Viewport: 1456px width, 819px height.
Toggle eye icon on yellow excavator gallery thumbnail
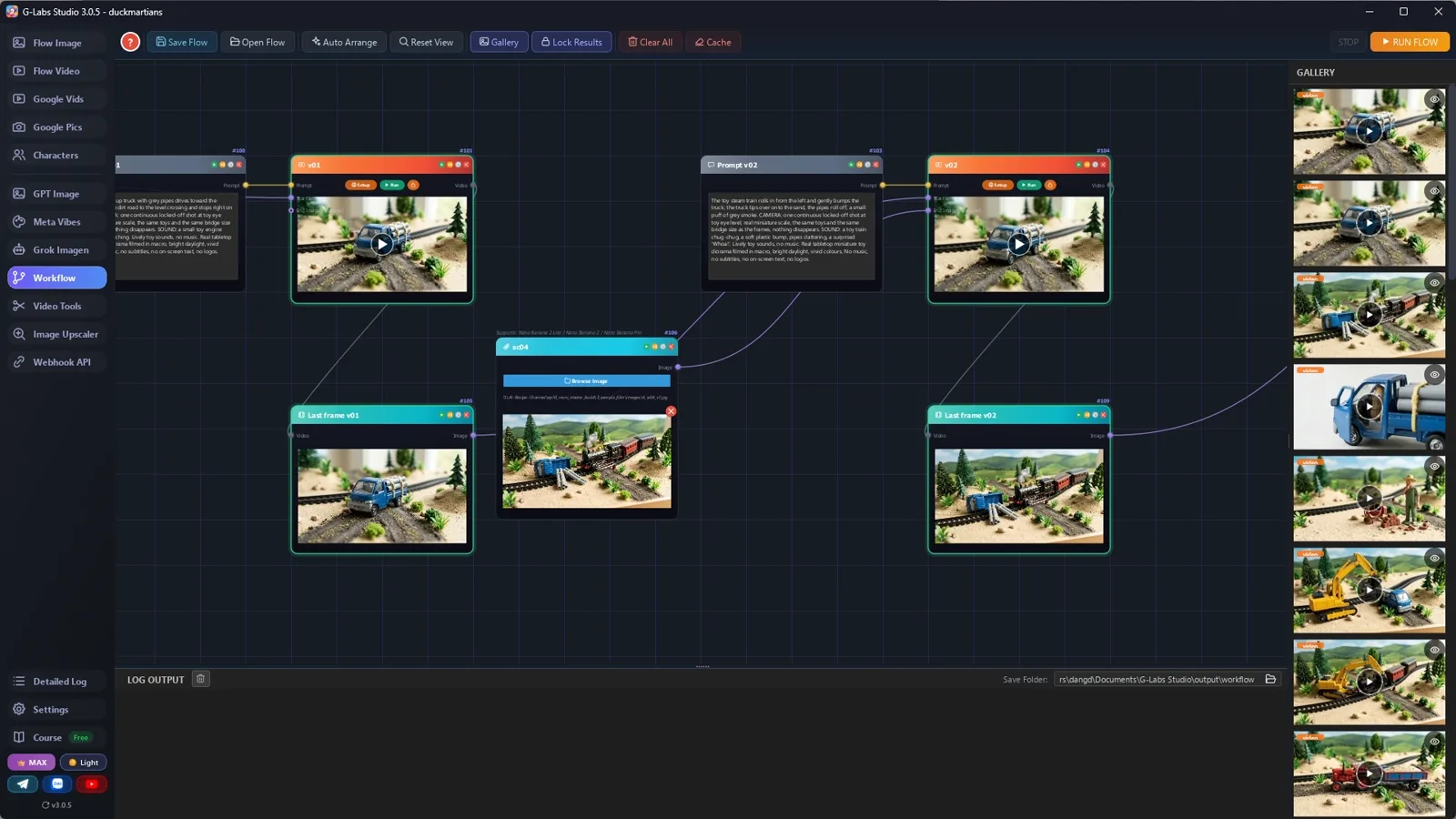1434,558
